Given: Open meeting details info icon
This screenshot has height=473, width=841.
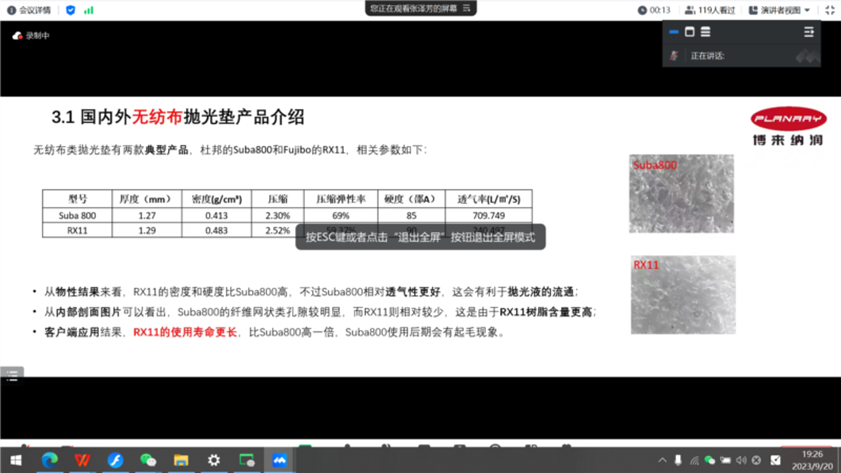Looking at the screenshot, I should coord(11,10).
